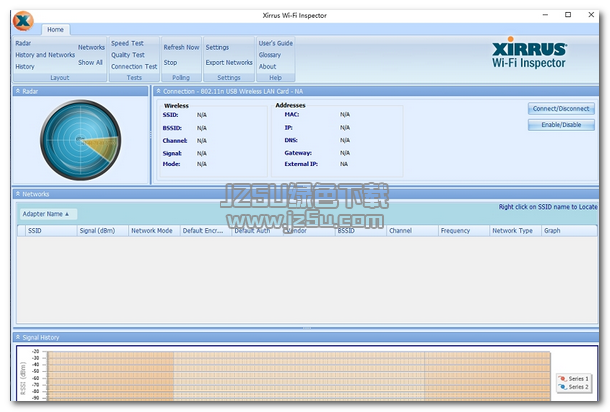The width and height of the screenshot is (610, 412).
Task: Click Refresh Now in Polling group
Action: [181, 47]
